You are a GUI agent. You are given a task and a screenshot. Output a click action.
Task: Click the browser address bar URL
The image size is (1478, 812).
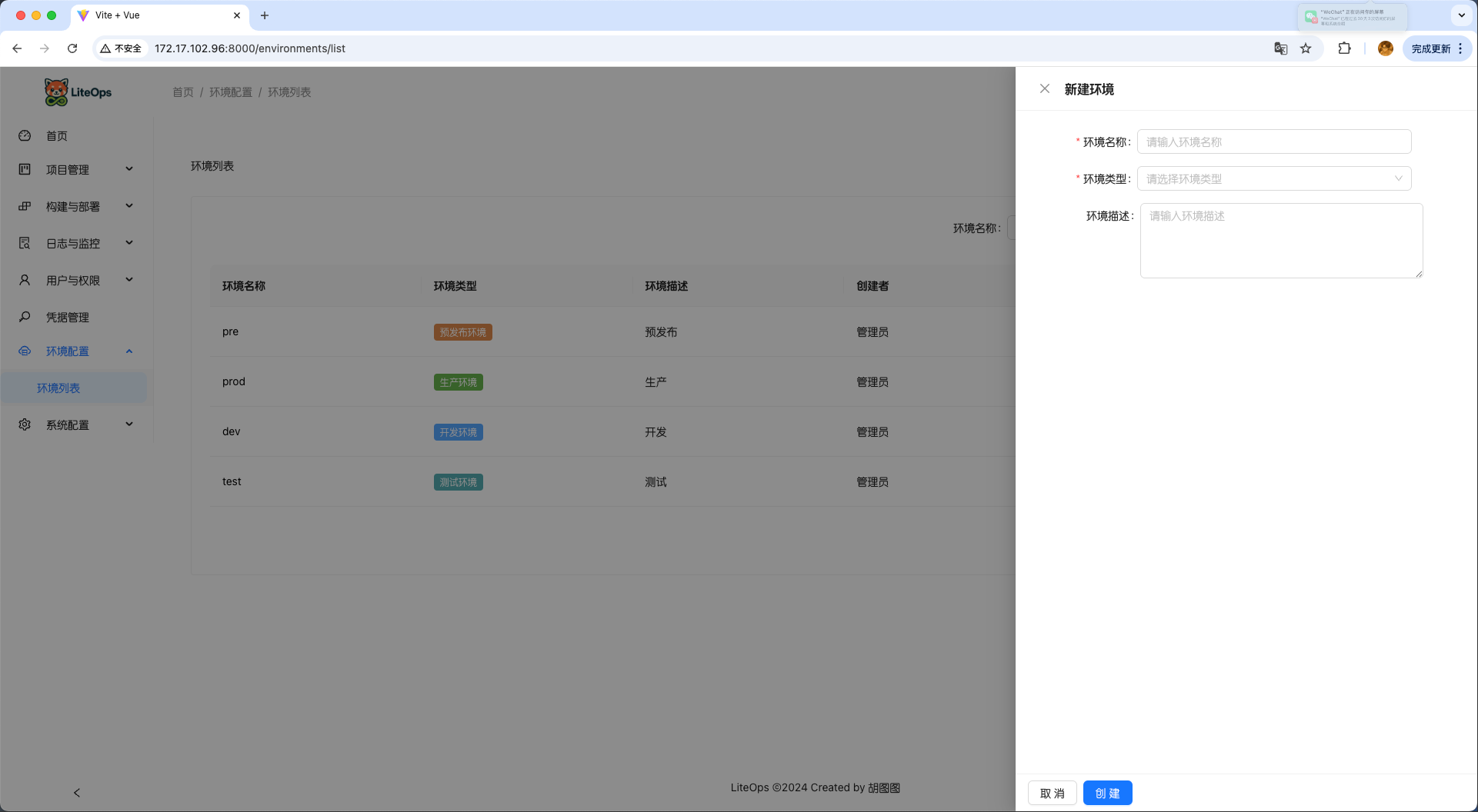(x=250, y=48)
